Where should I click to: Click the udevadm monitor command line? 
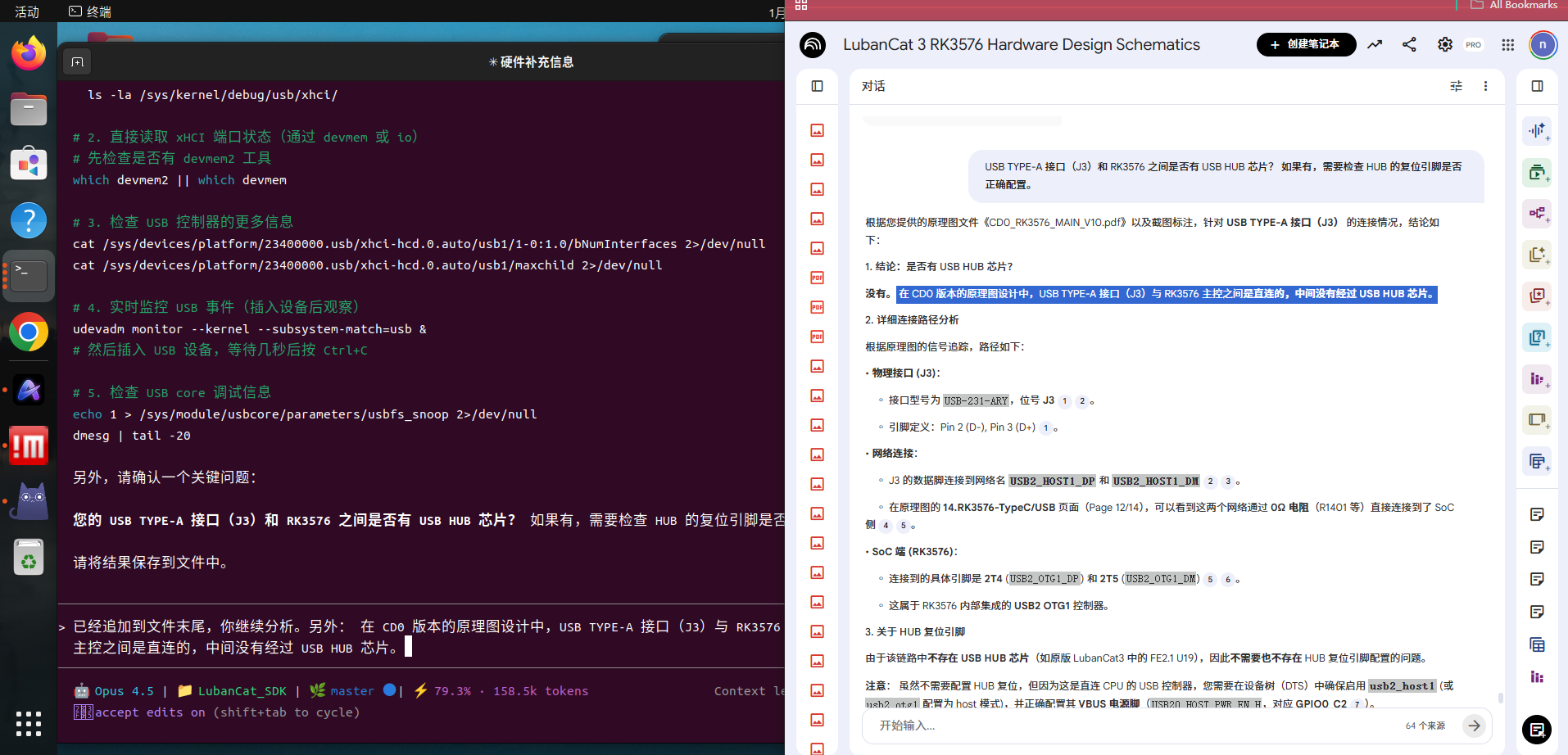coord(250,329)
